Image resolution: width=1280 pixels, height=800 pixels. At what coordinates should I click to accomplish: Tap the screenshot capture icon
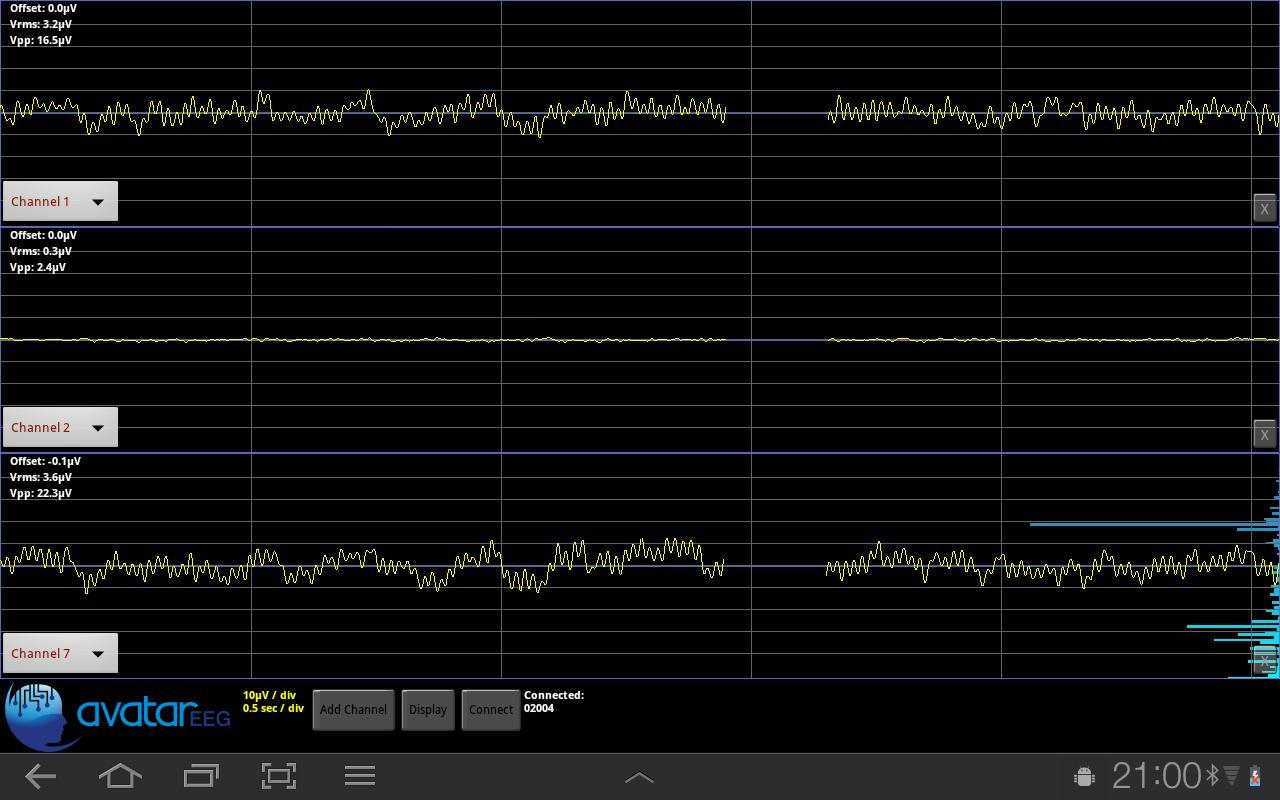278,775
